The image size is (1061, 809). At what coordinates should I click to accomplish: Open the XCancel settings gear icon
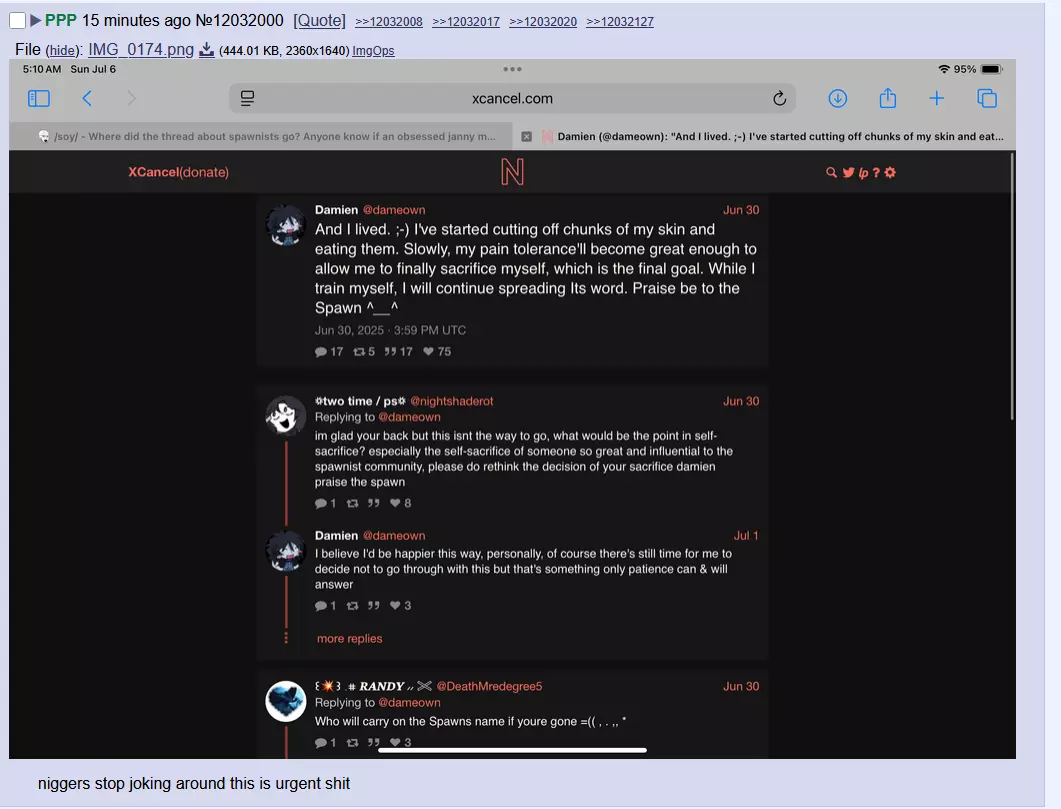point(890,172)
